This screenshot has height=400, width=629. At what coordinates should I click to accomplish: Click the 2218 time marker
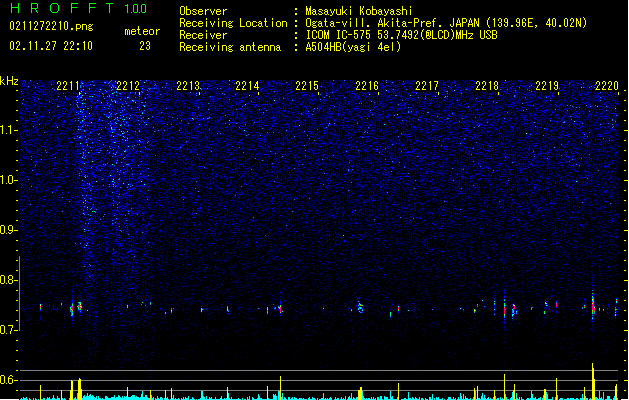[x=487, y=86]
